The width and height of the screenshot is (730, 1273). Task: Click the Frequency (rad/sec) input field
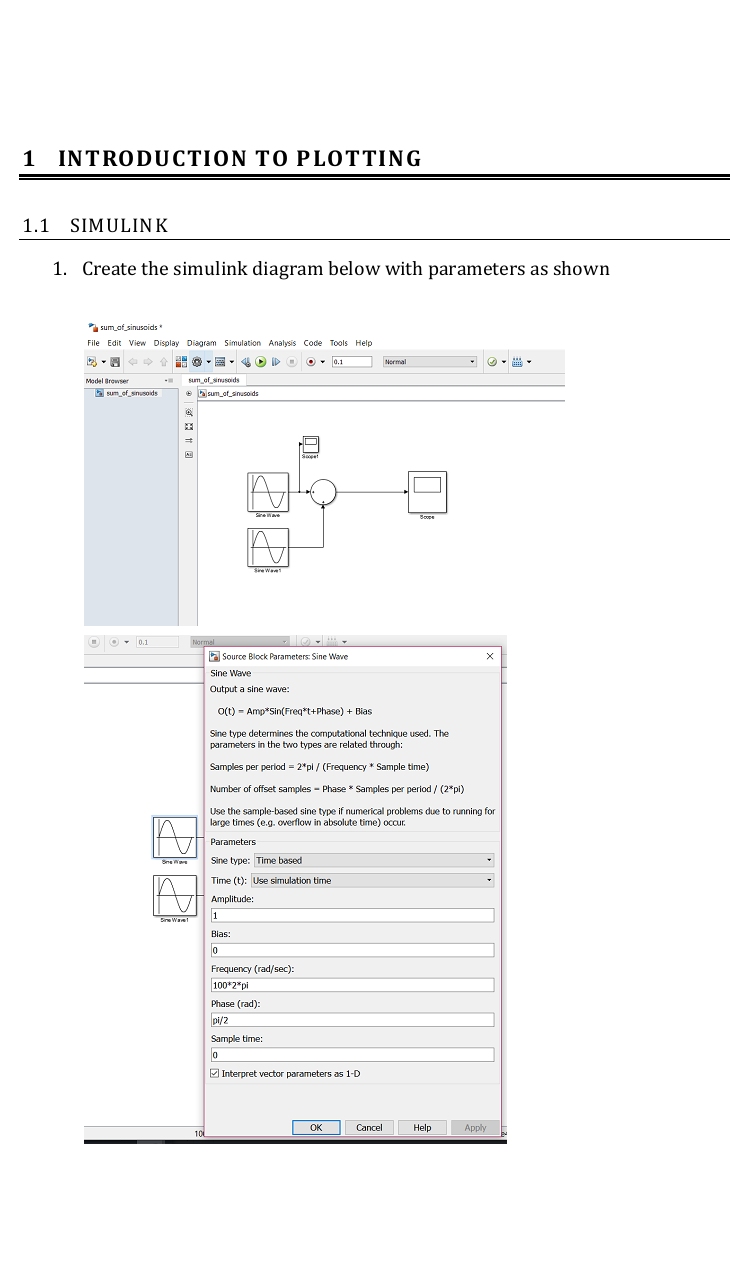pos(352,985)
